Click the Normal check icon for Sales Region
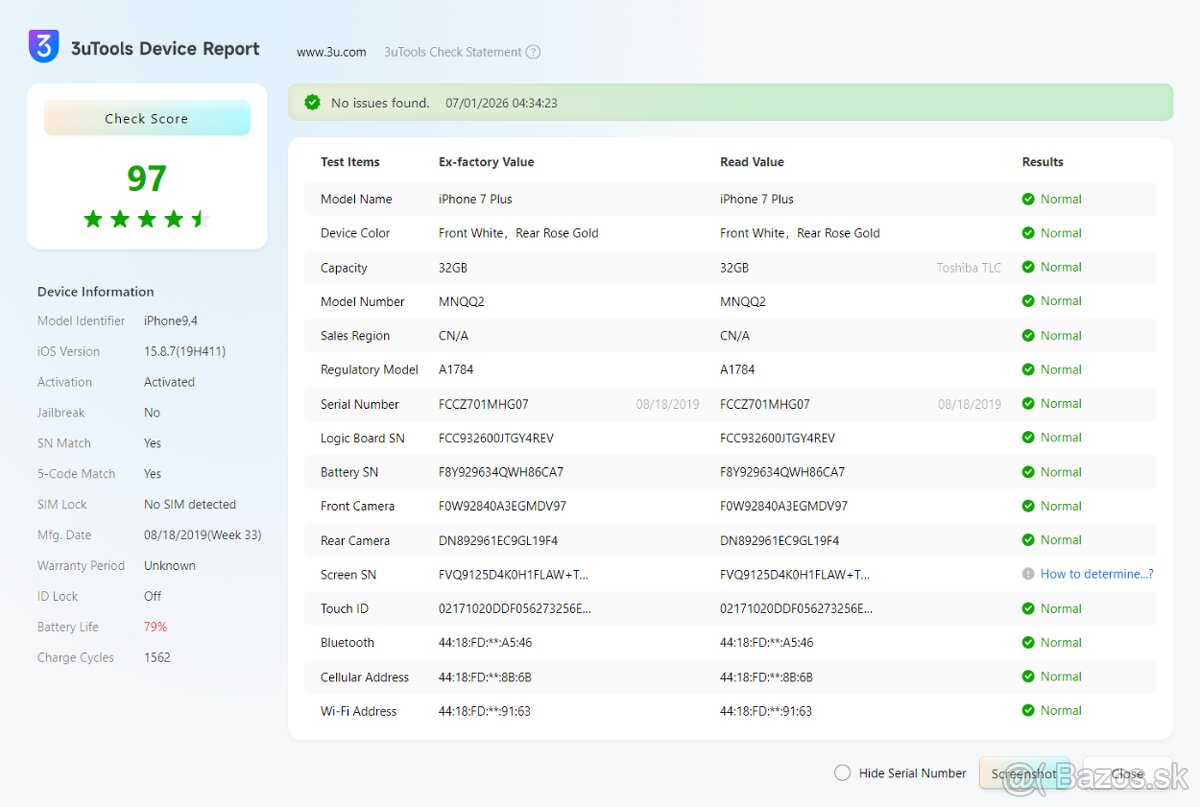Screen dimensions: 1200x807 (1028, 336)
